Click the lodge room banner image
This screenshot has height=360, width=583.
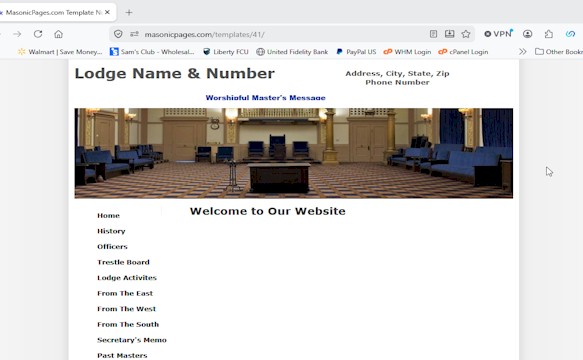(x=294, y=153)
